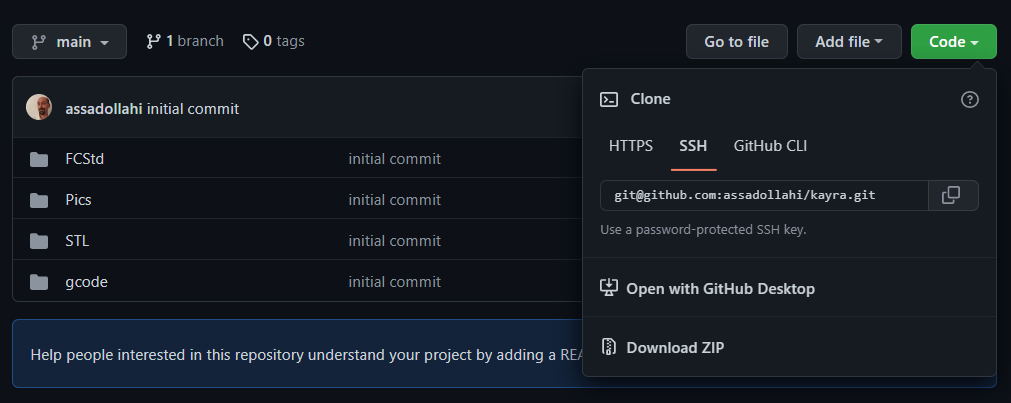Open the FCStd folder name

84,159
